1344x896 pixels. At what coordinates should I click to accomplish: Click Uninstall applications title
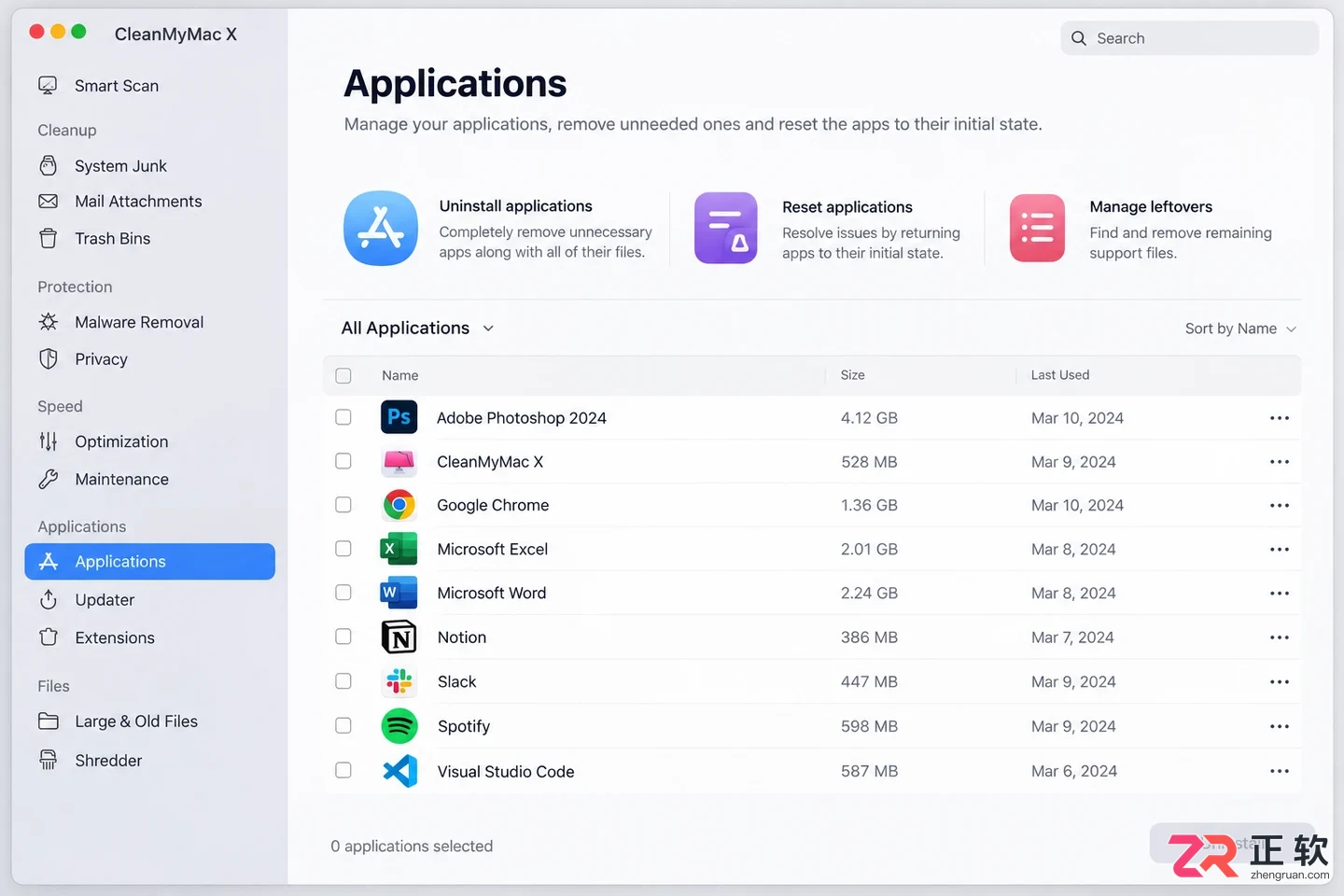[x=515, y=206]
